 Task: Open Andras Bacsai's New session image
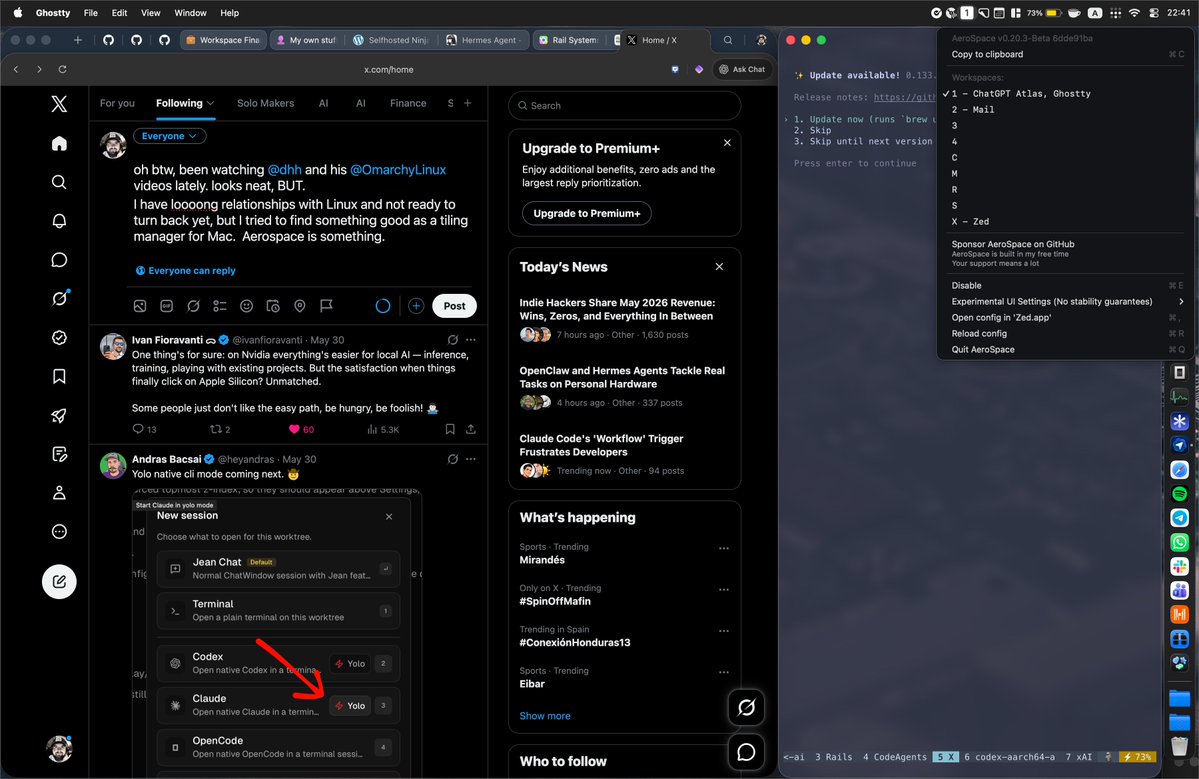(x=276, y=633)
